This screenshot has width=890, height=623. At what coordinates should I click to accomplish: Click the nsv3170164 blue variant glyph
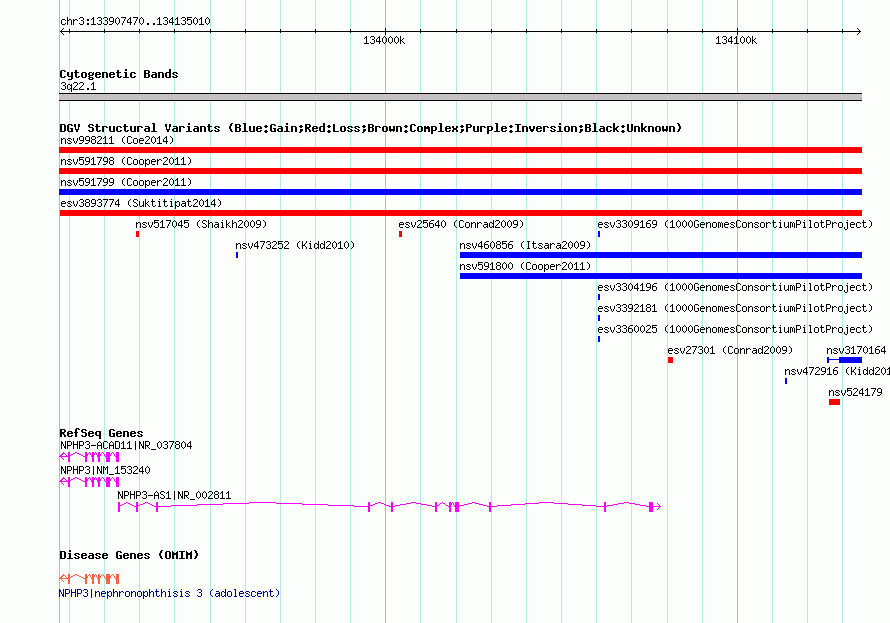(845, 360)
